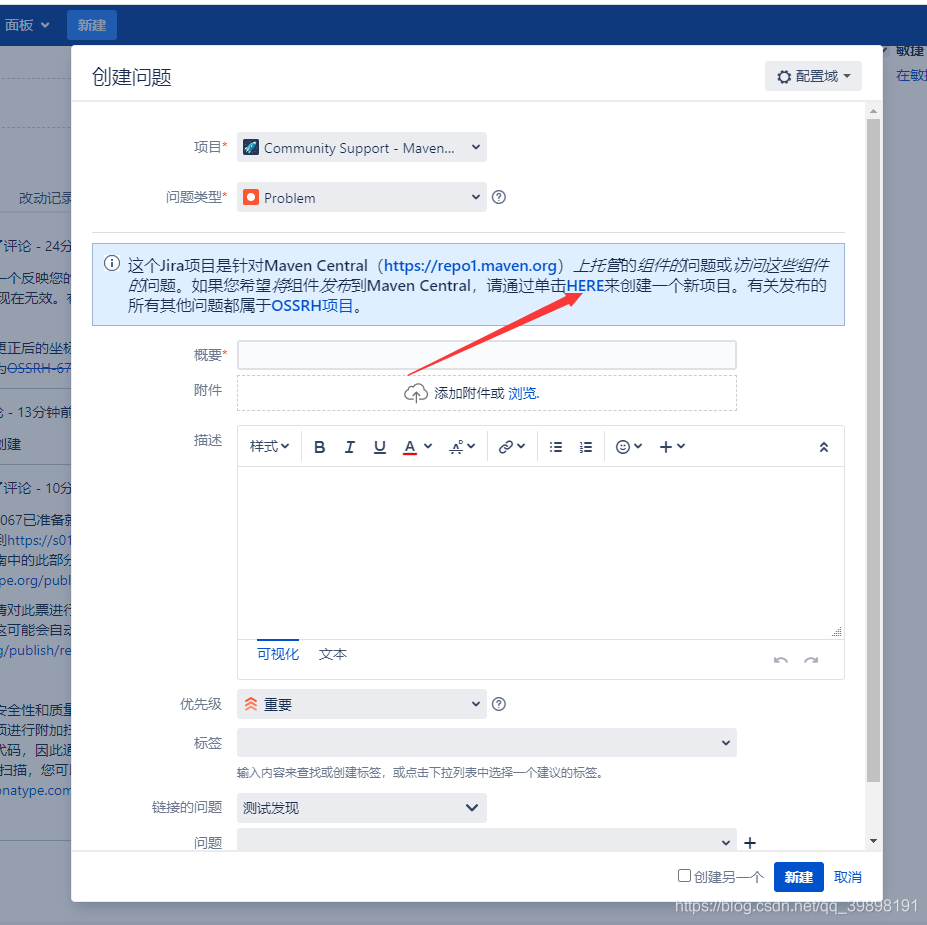Click into the description text area
The image size is (927, 925).
[541, 553]
